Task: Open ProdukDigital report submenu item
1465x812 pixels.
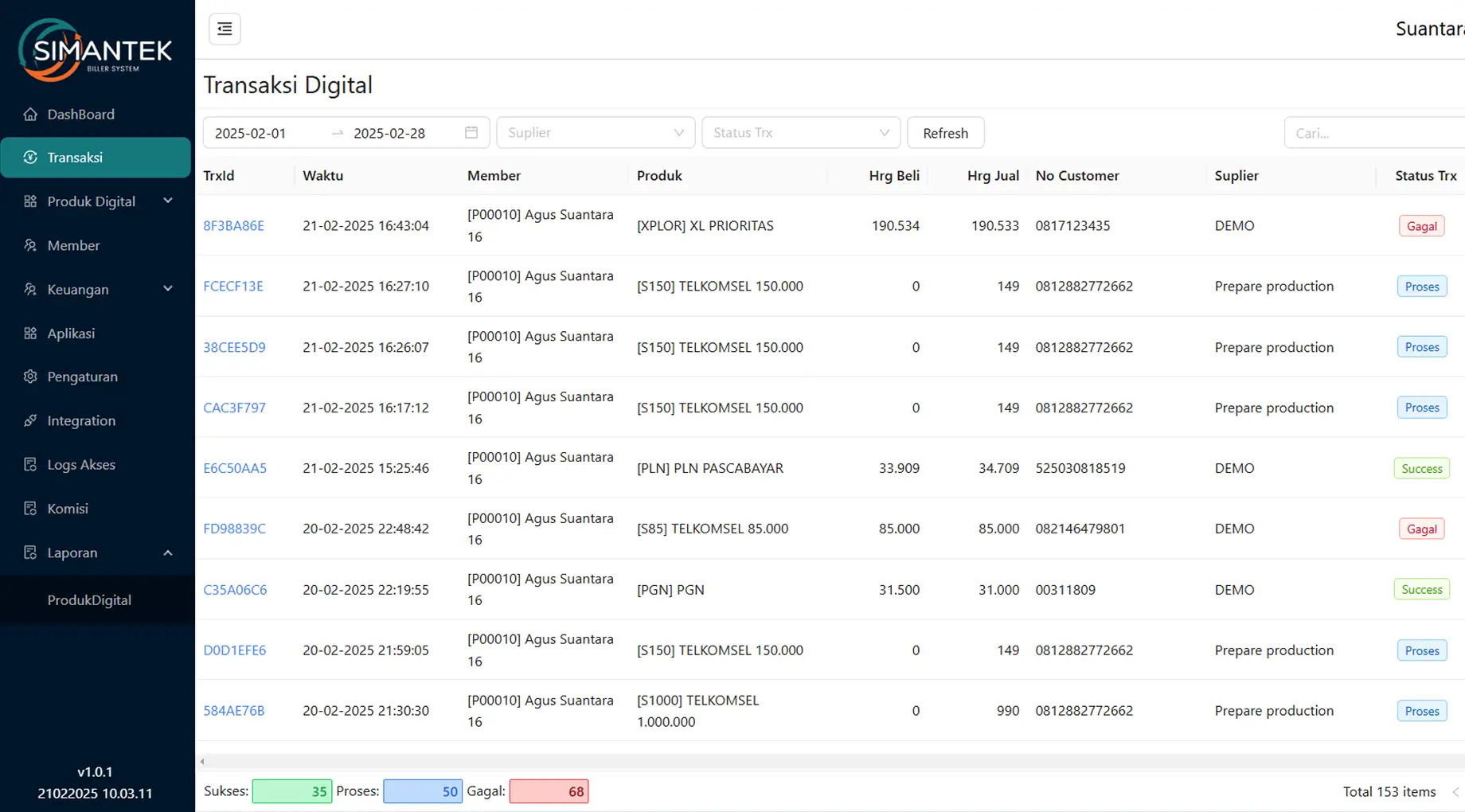Action: 96,599
